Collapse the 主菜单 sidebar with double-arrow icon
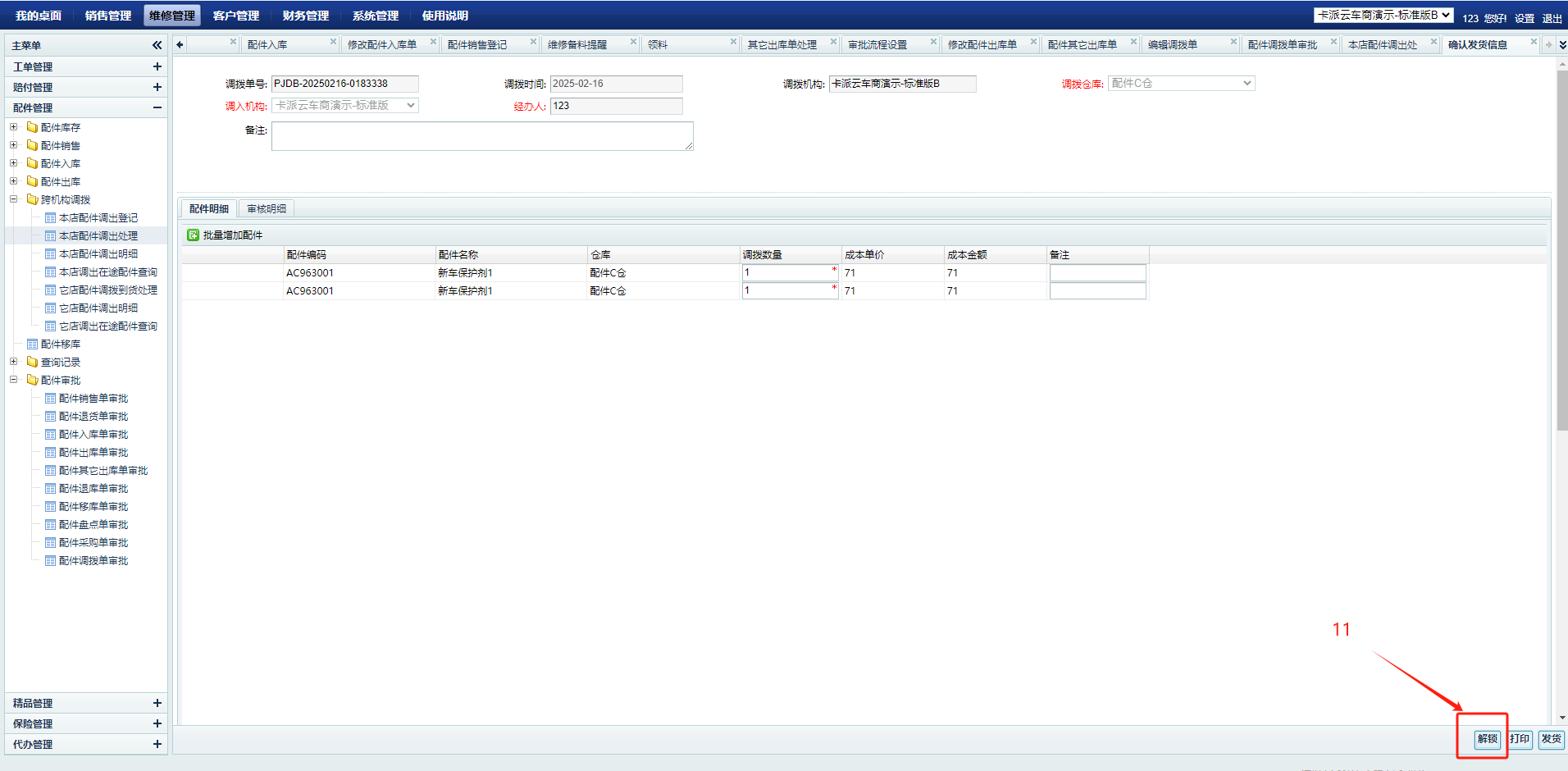Screen dimensions: 1568x771 (157, 45)
